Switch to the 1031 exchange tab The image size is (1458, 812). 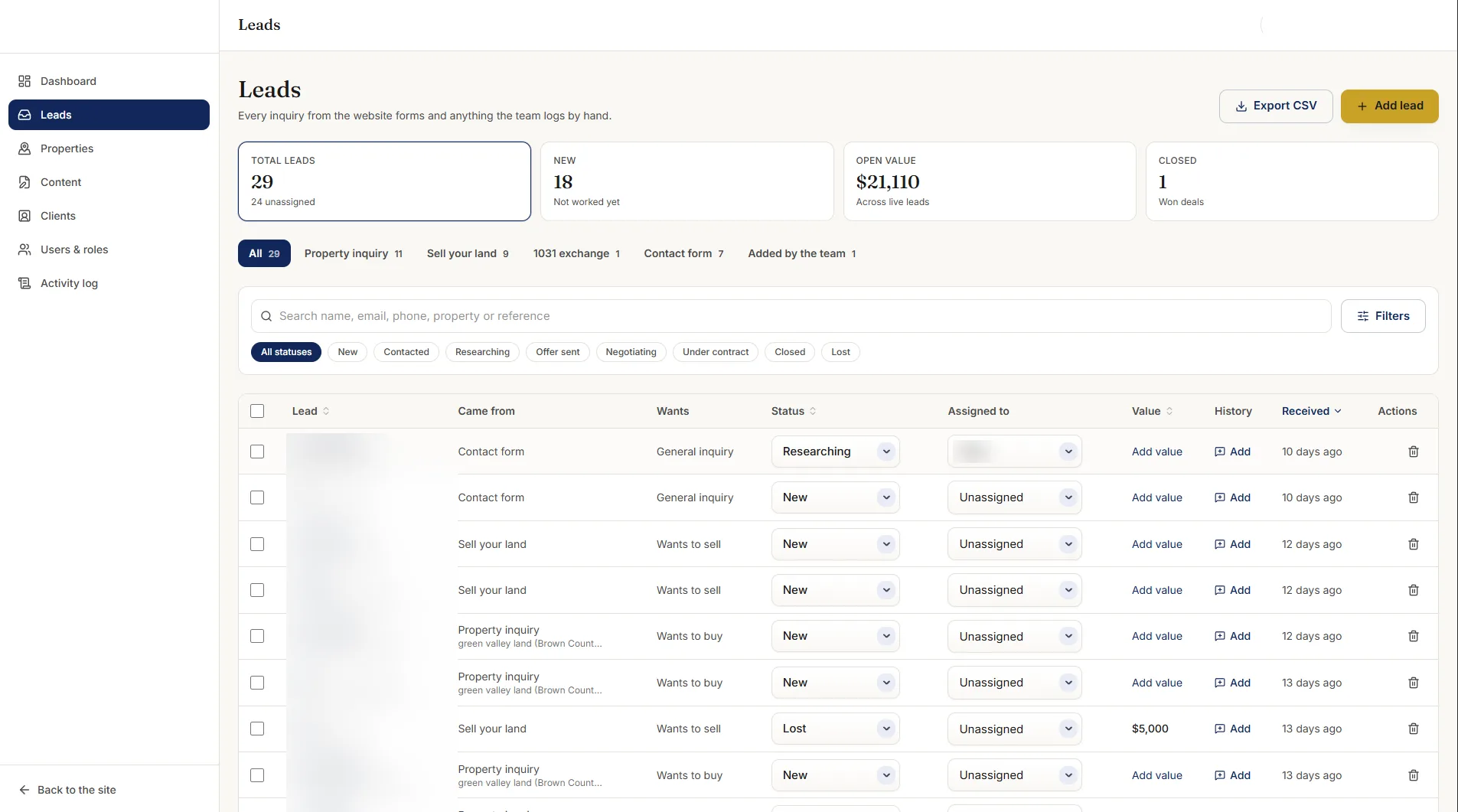pyautogui.click(x=576, y=253)
